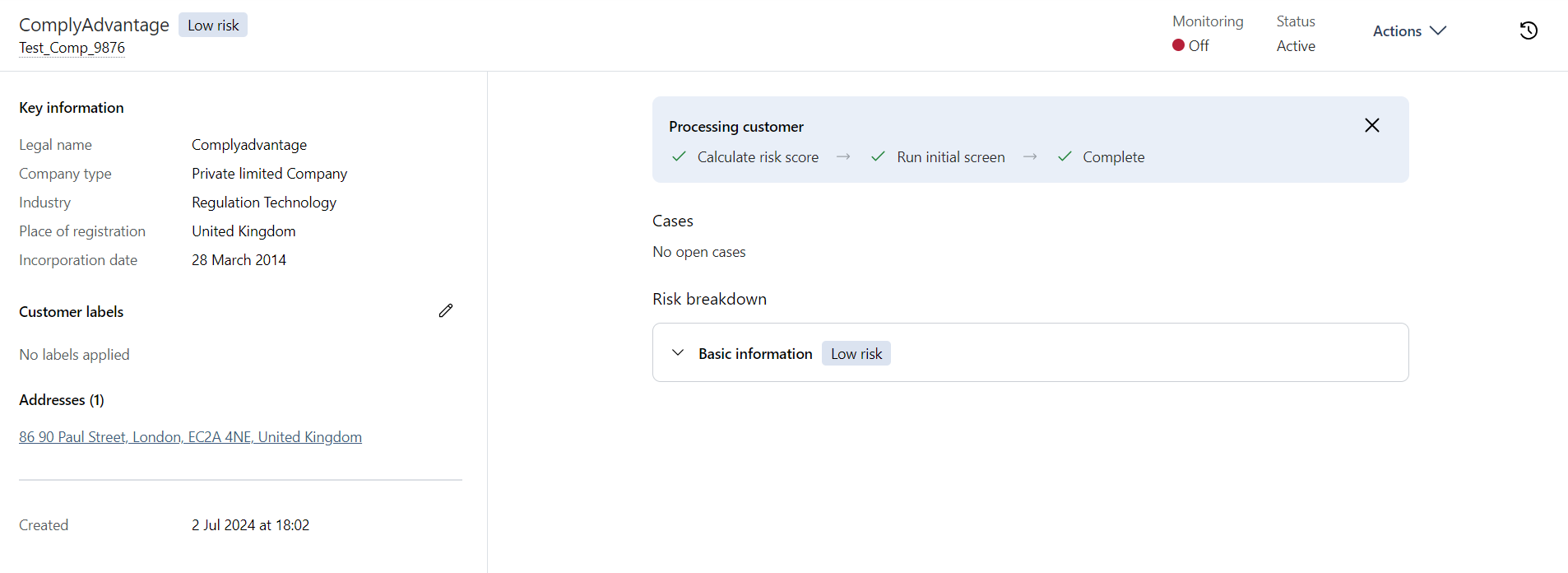This screenshot has height=573, width=1568.
Task: Open the 86 90 Paul Street address link
Action: click(190, 437)
